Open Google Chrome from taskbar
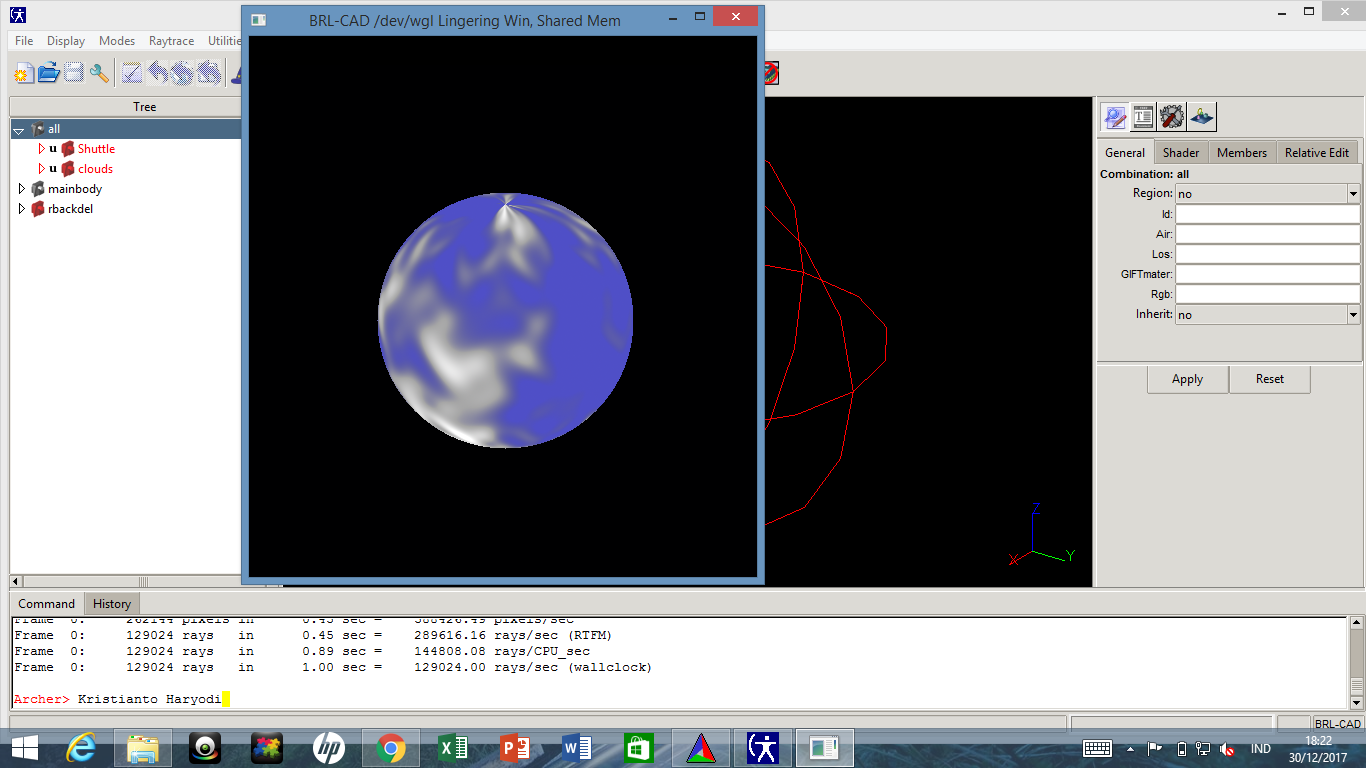1366x768 pixels. (390, 748)
